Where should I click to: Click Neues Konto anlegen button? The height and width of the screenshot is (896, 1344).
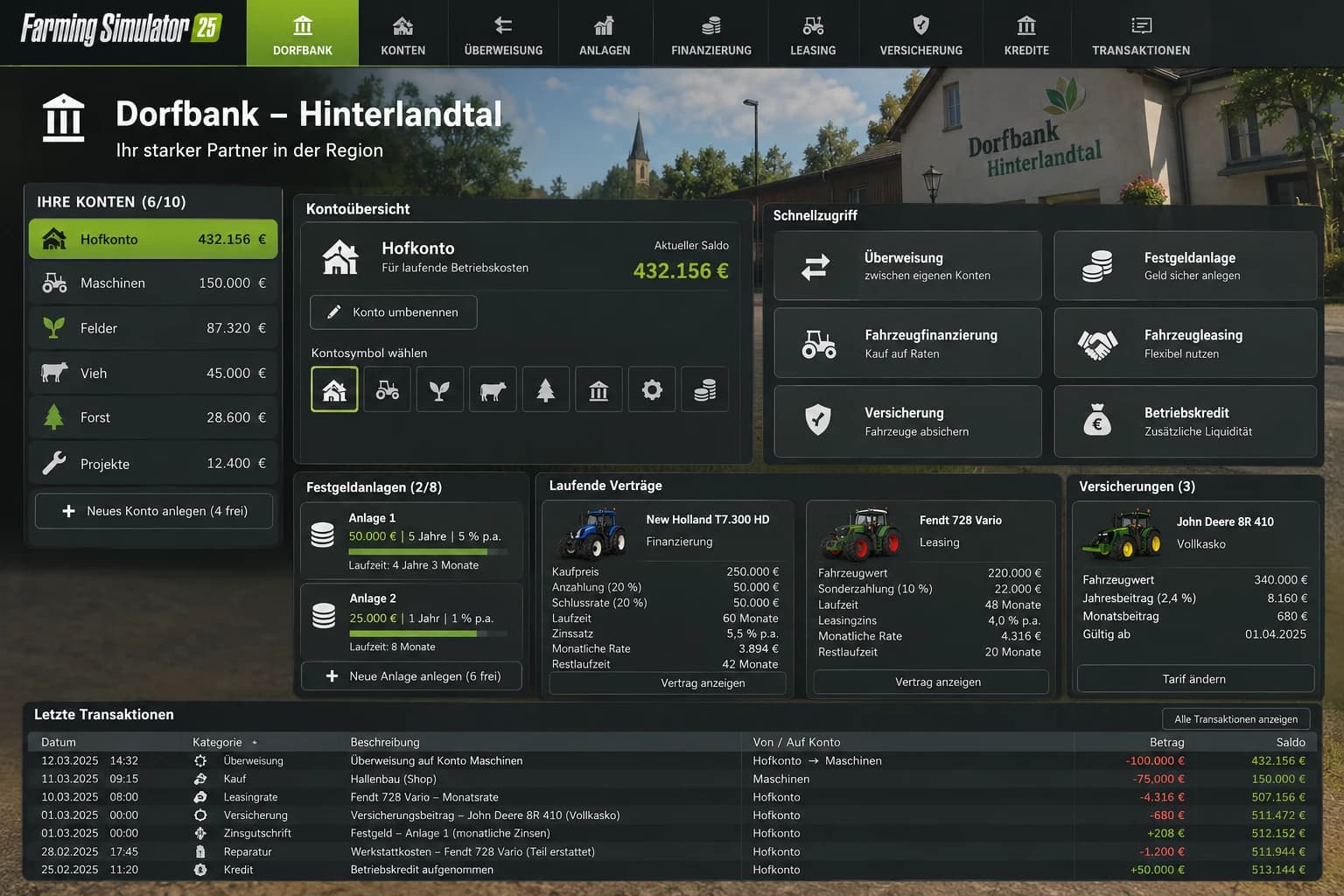pyautogui.click(x=154, y=511)
